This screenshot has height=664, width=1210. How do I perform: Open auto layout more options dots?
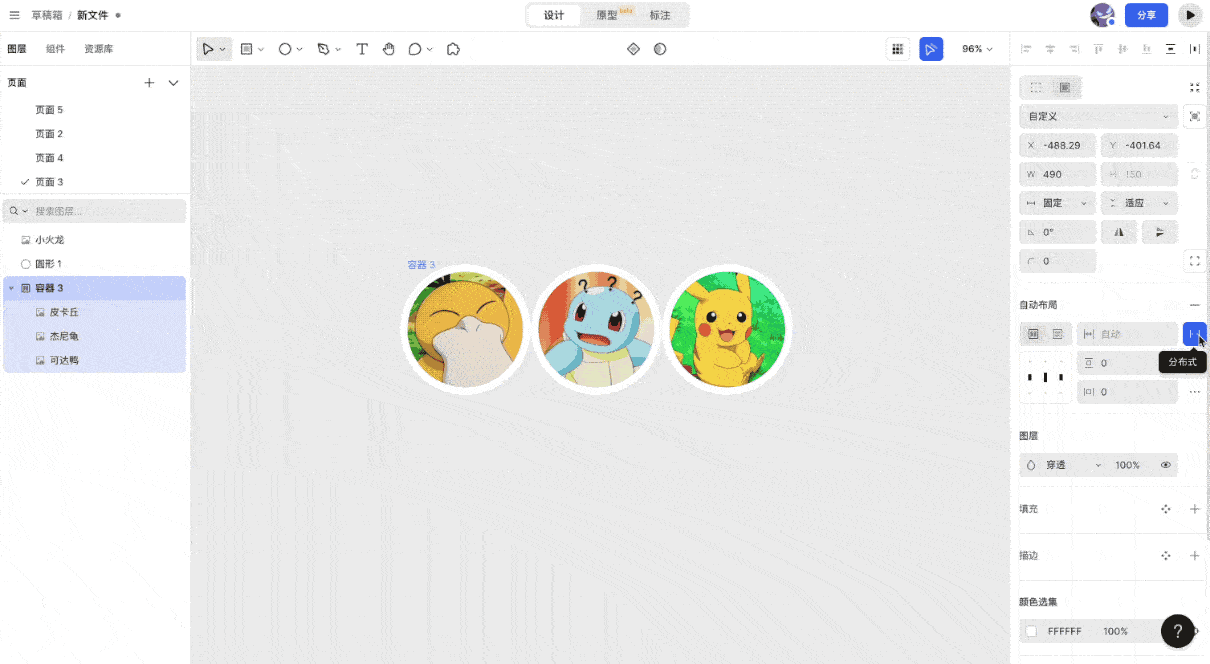1194,392
